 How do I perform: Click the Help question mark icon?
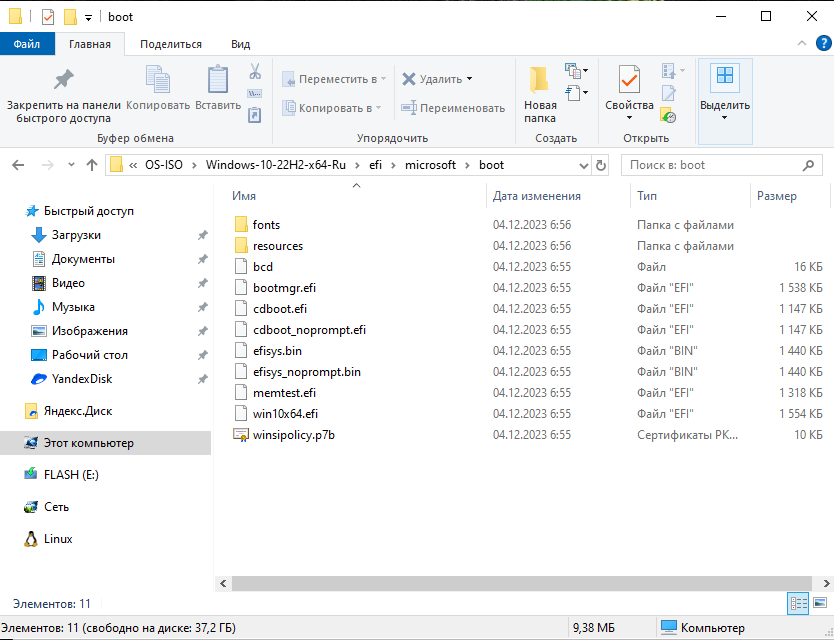point(820,44)
